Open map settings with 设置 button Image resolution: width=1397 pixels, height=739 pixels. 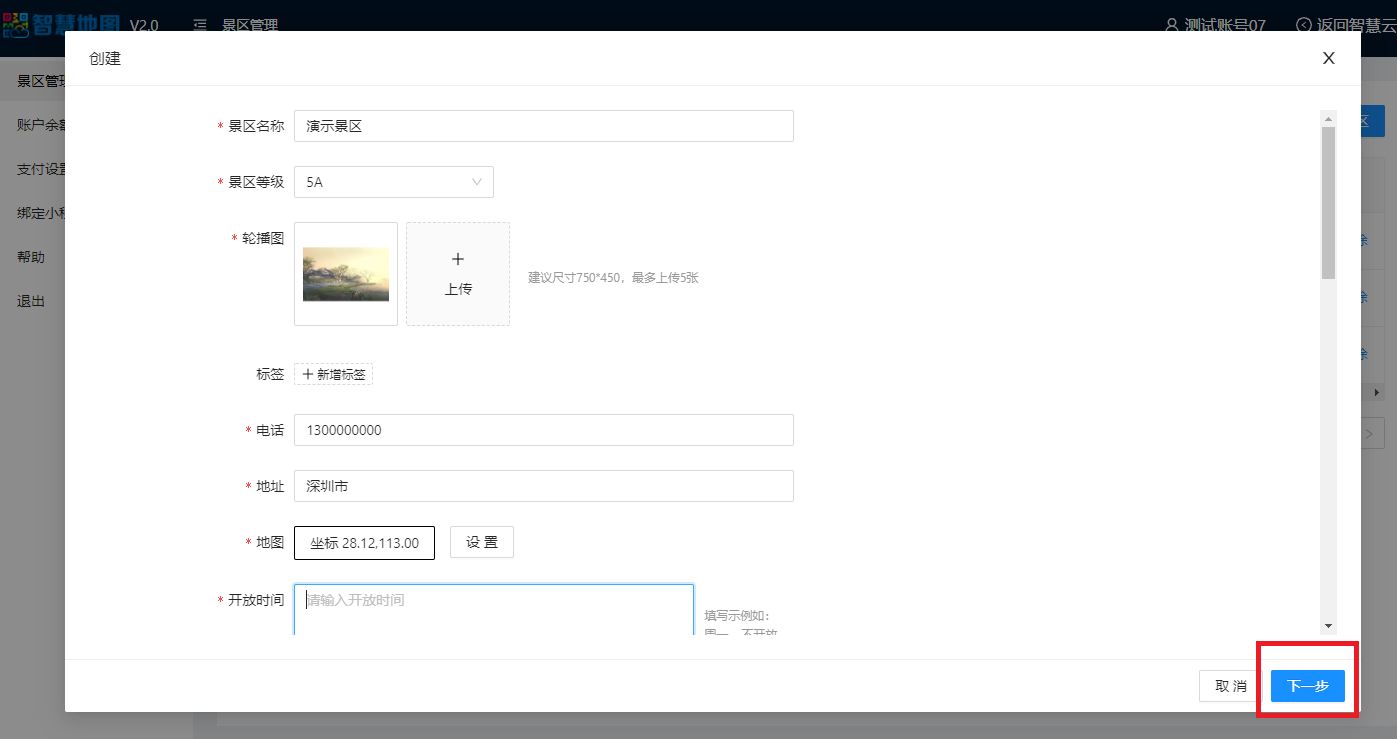pyautogui.click(x=481, y=542)
